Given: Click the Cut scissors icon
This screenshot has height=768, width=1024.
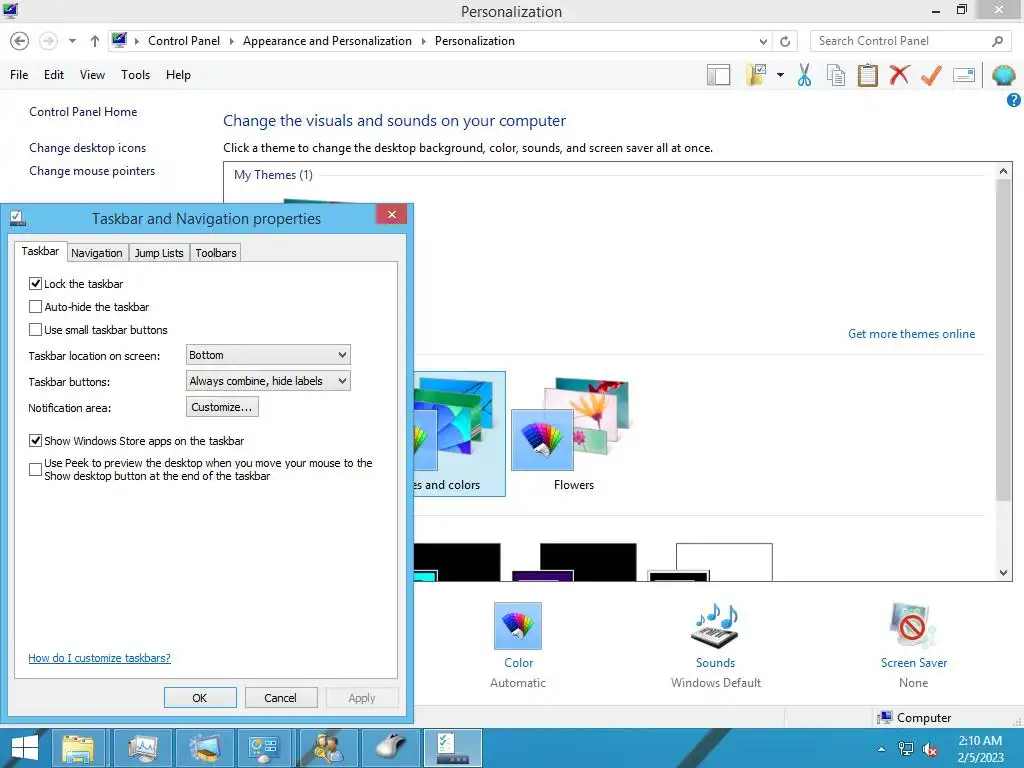Looking at the screenshot, I should [x=805, y=75].
